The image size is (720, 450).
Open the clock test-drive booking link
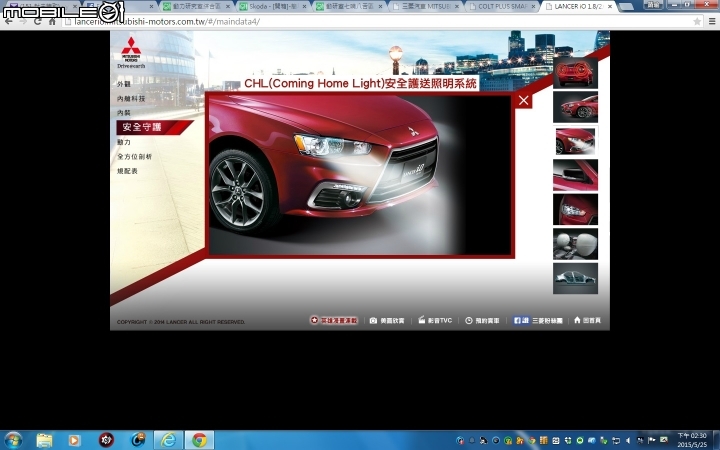(x=482, y=321)
